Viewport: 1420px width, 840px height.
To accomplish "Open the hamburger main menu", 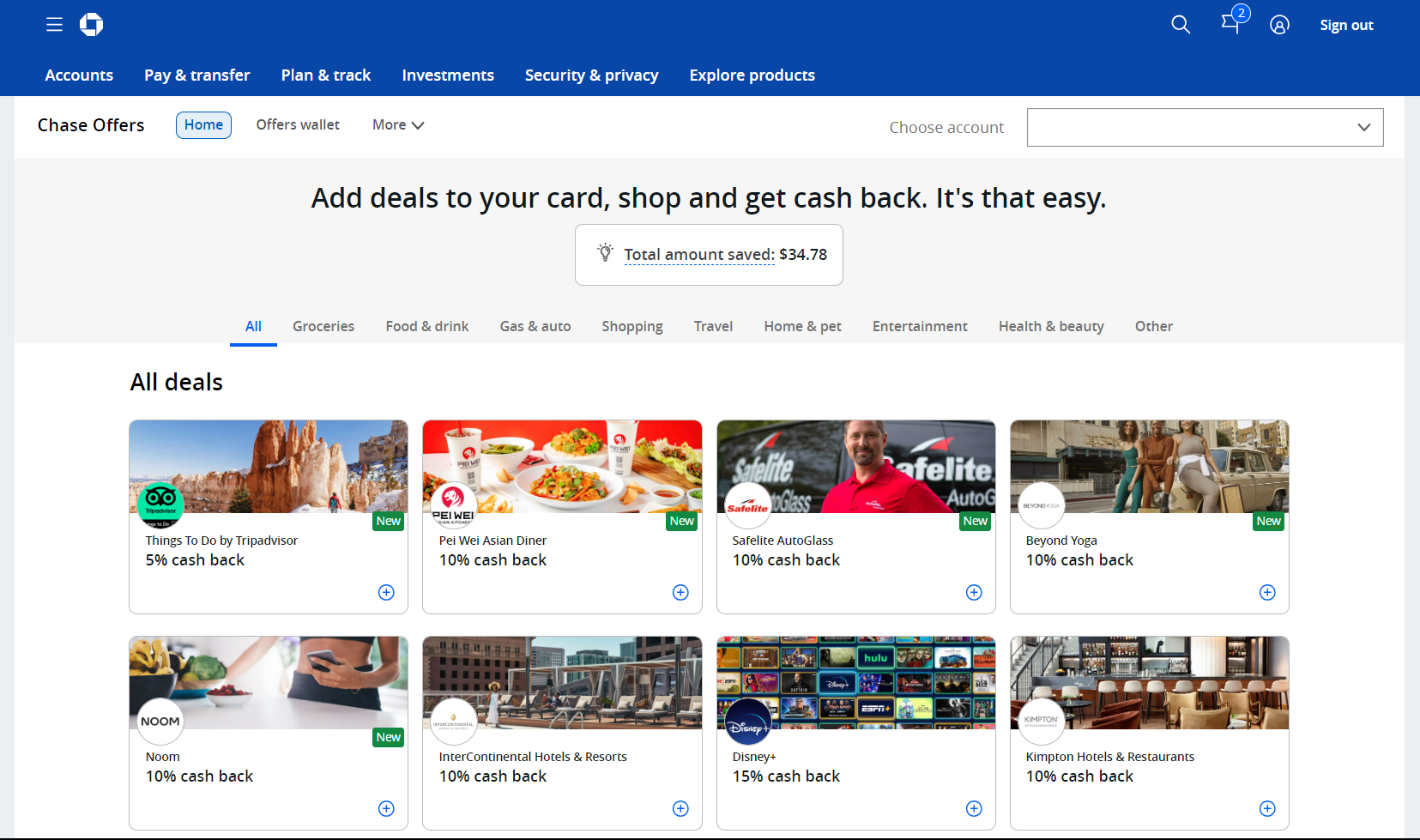I will coord(54,25).
